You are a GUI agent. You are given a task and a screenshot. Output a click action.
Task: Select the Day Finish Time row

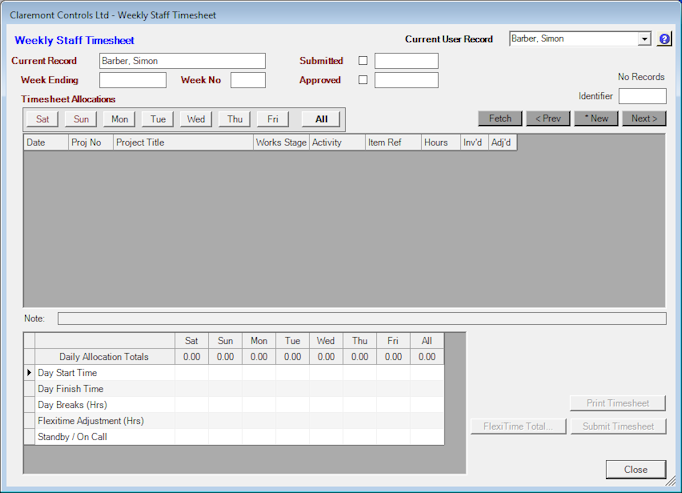tap(234, 389)
